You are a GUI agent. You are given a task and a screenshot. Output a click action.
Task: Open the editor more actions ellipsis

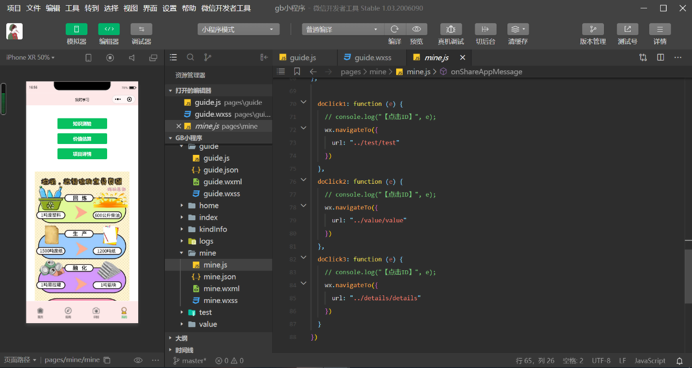point(678,58)
